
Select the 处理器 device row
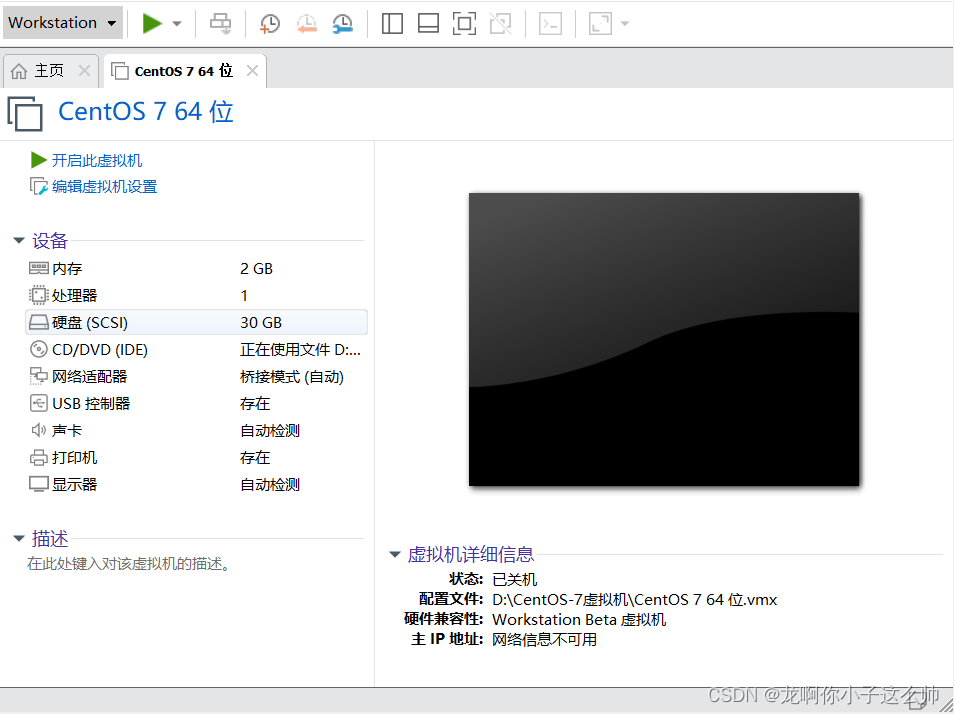tap(196, 296)
